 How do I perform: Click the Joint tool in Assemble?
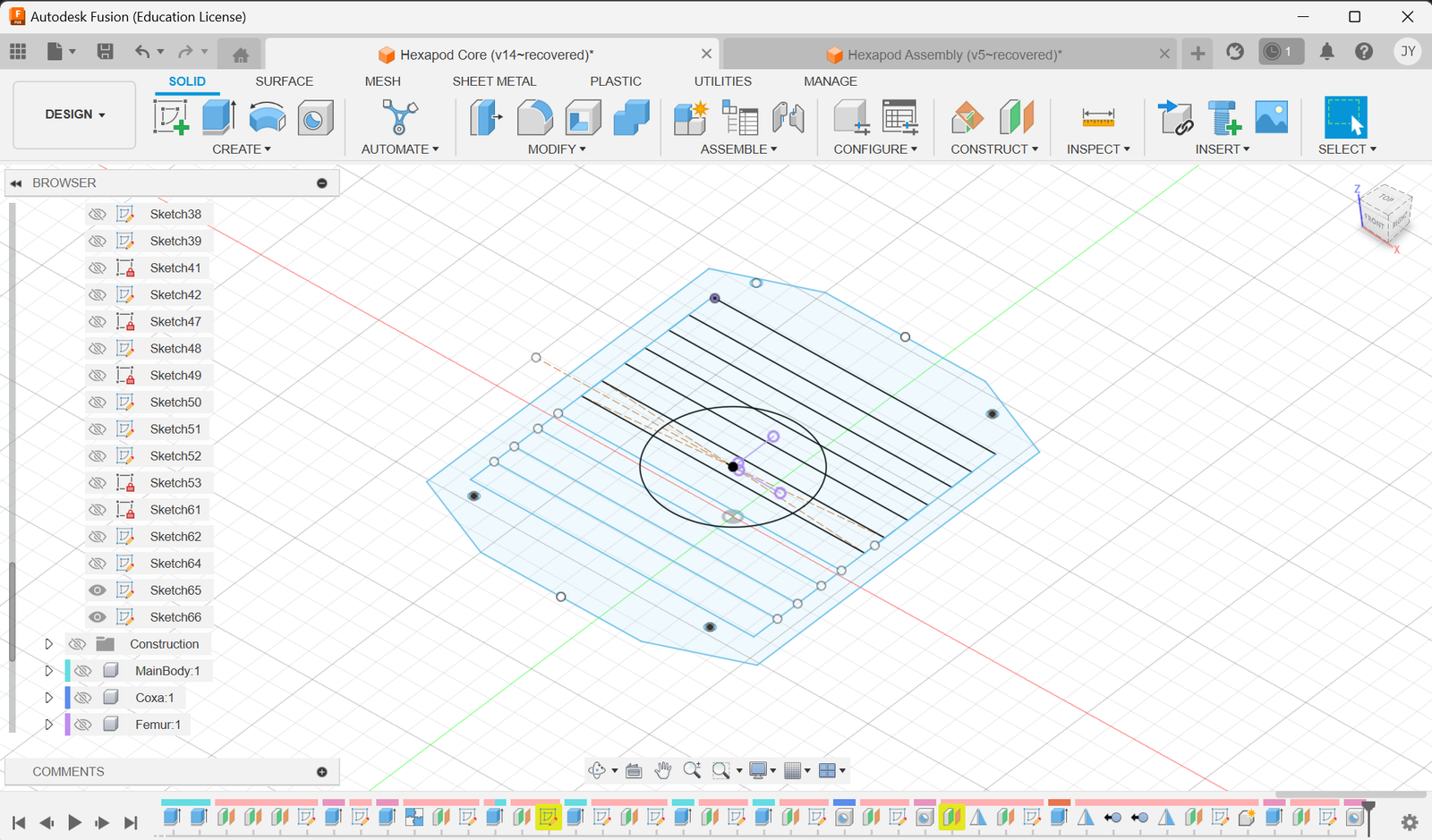coord(788,117)
